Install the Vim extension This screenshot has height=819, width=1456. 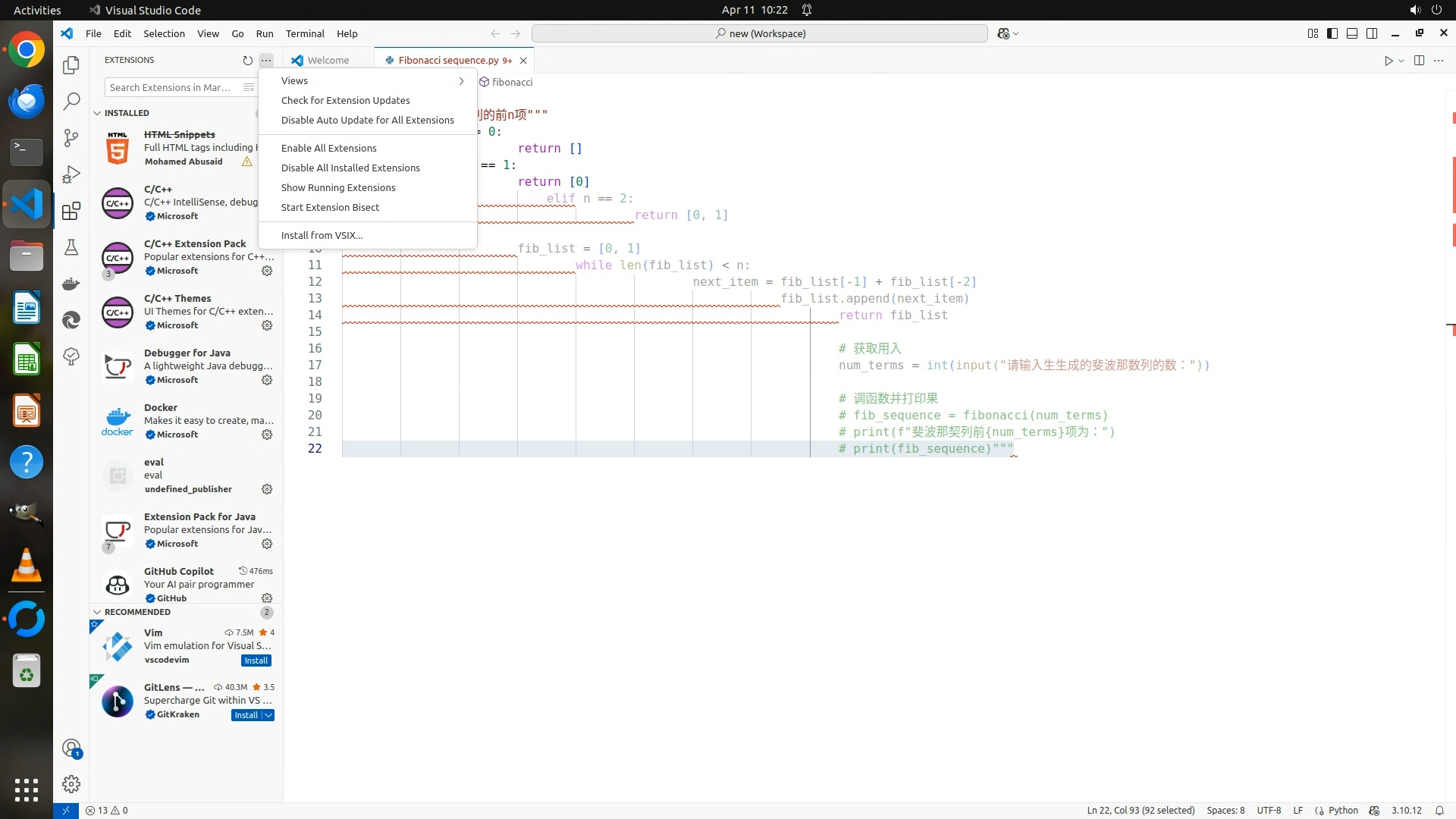pos(256,661)
